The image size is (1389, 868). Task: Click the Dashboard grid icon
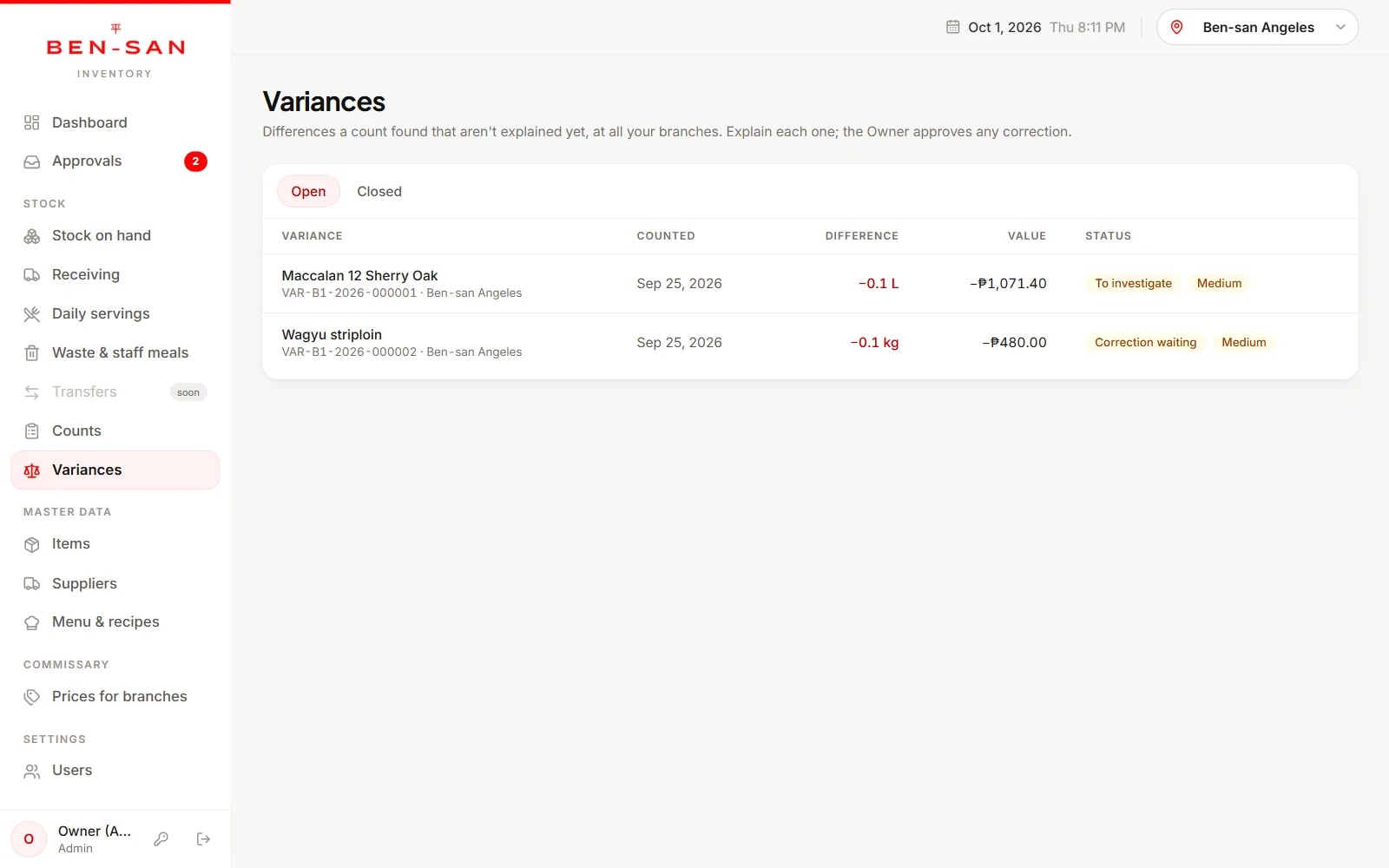click(x=32, y=122)
